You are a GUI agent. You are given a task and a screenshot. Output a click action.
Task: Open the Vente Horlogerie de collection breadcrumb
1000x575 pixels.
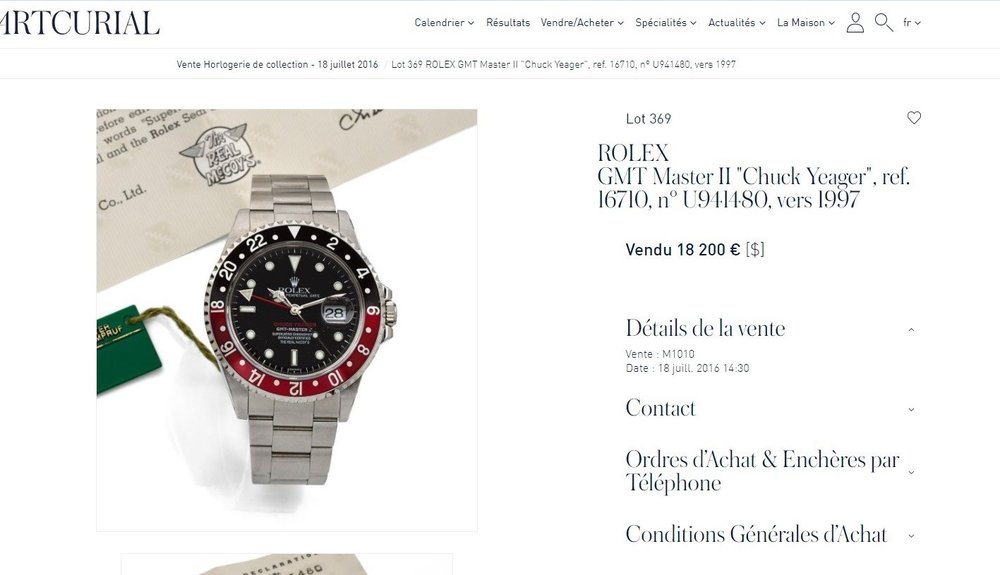(x=277, y=64)
